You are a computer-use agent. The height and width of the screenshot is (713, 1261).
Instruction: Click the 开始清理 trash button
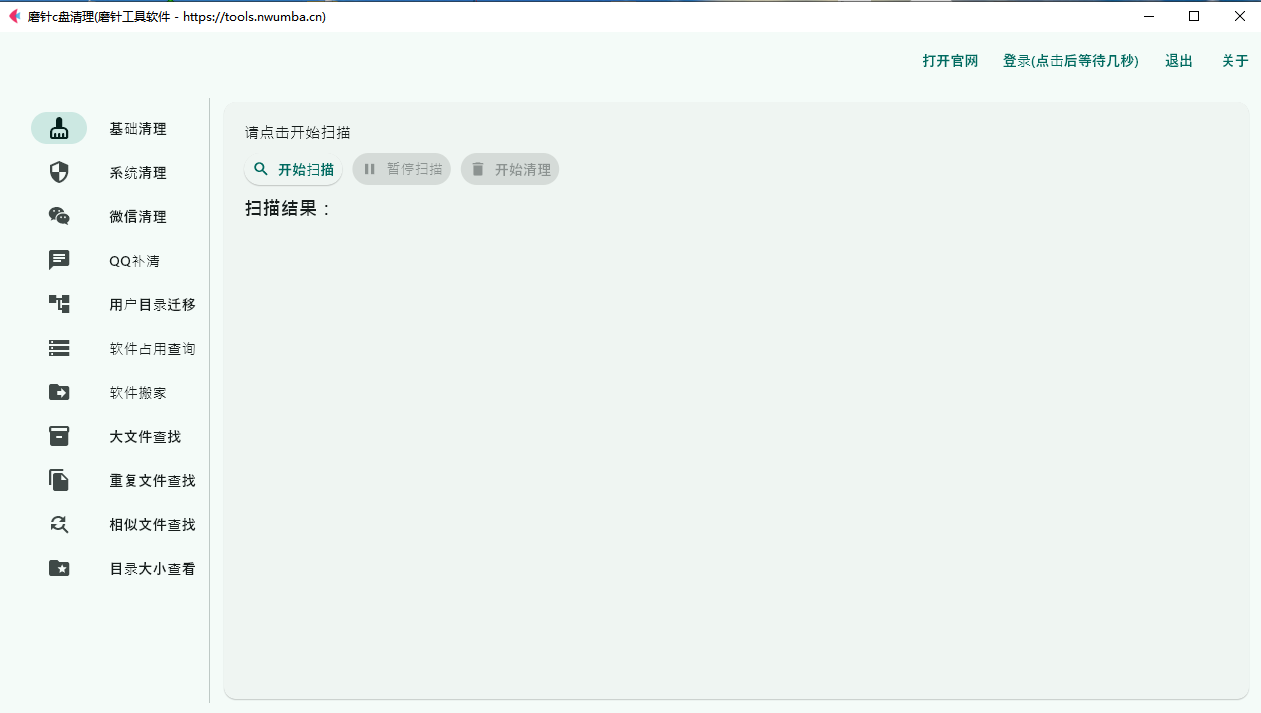tap(510, 169)
